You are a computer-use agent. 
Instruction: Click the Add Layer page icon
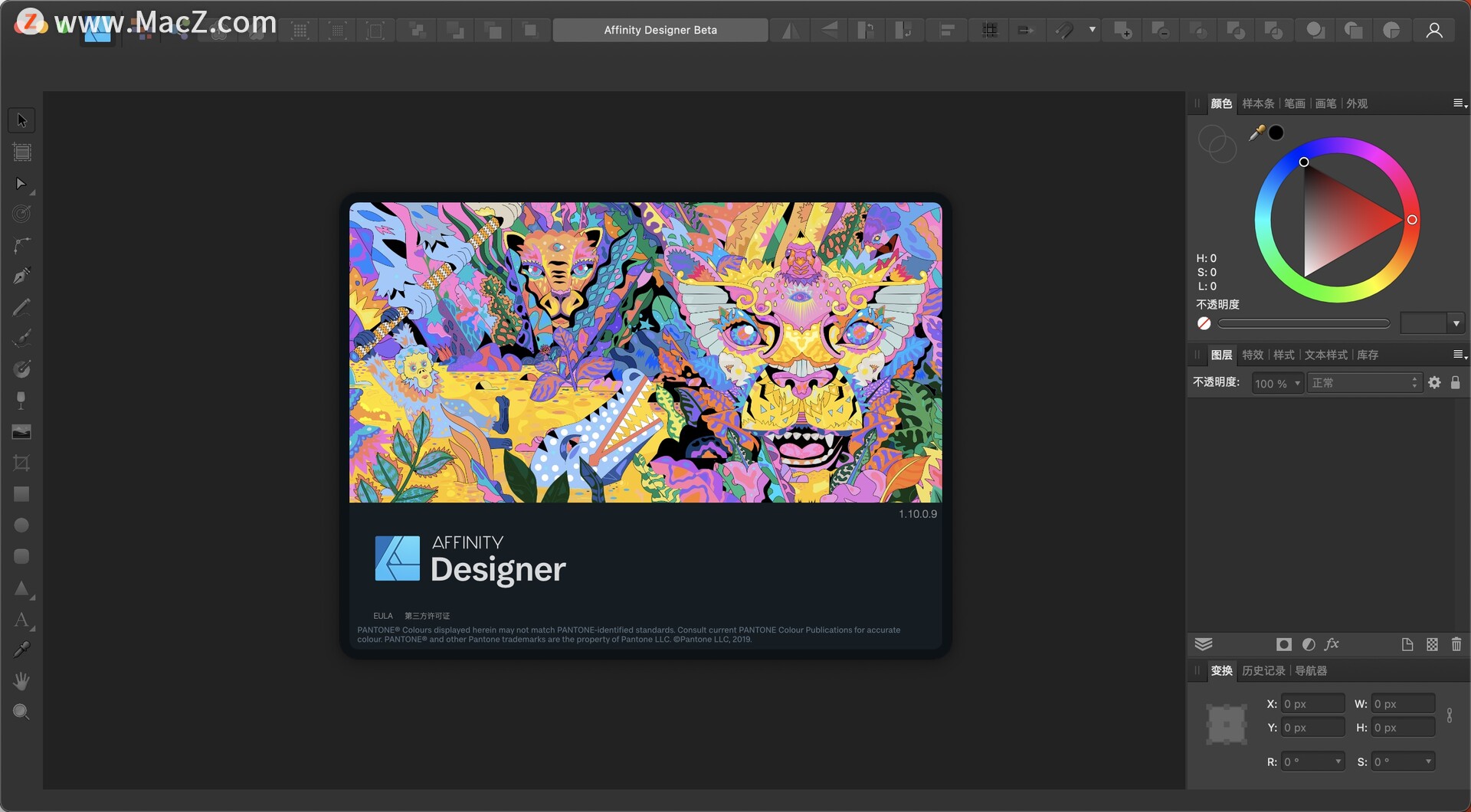pyautogui.click(x=1407, y=645)
